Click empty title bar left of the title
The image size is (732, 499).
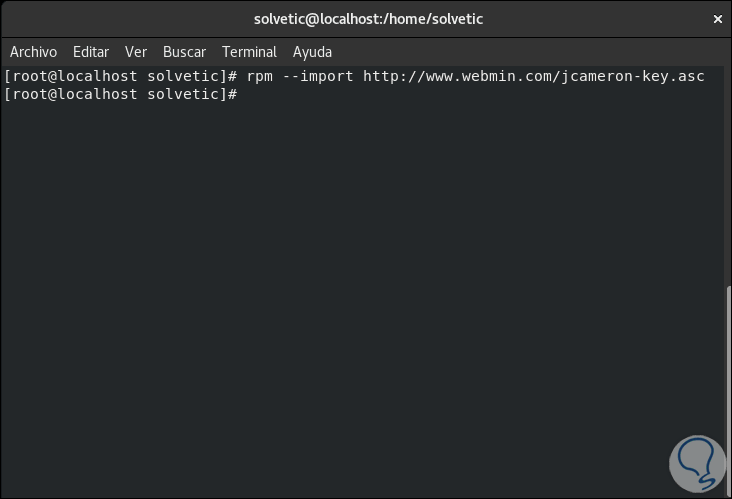120,18
